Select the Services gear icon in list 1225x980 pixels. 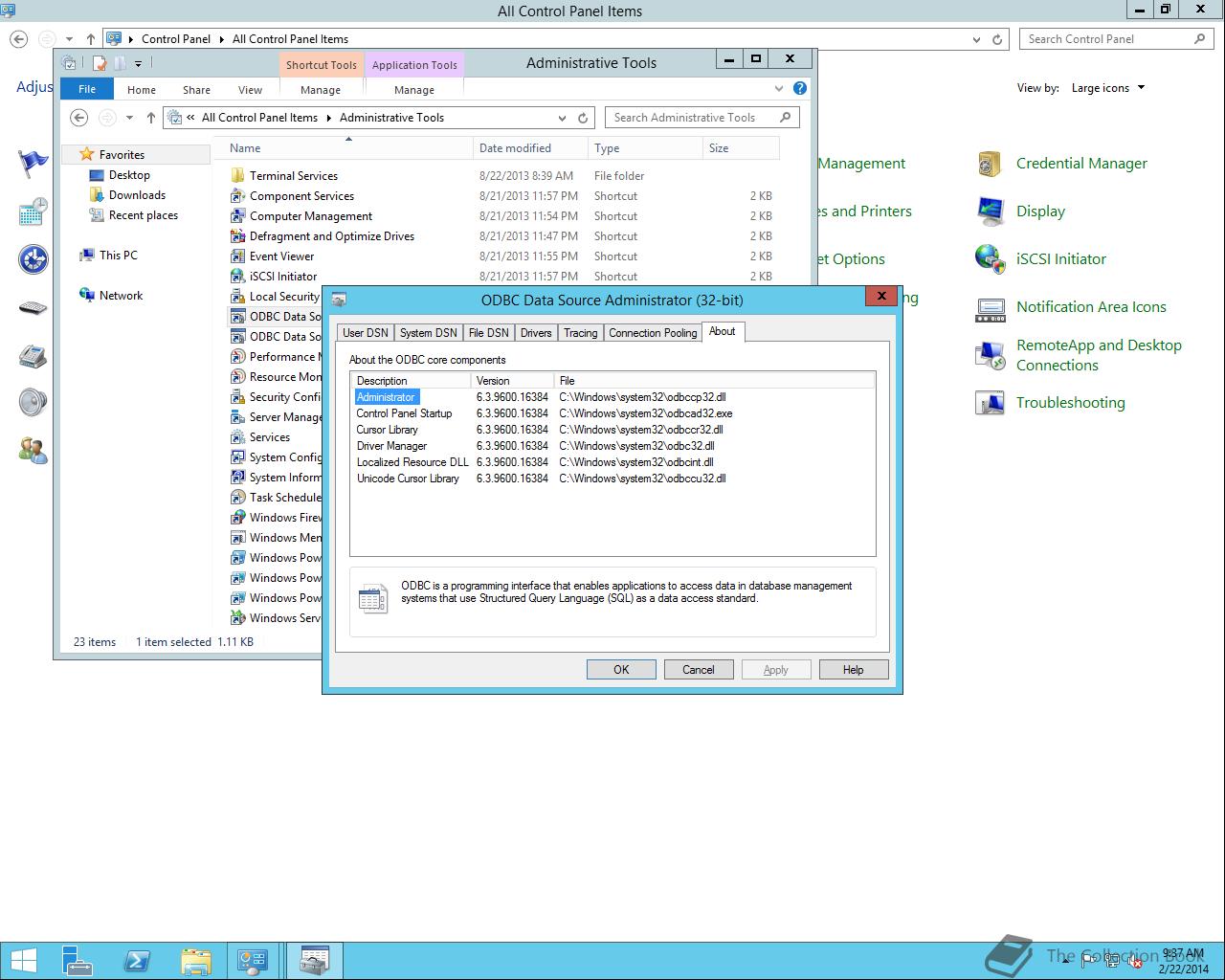point(238,437)
